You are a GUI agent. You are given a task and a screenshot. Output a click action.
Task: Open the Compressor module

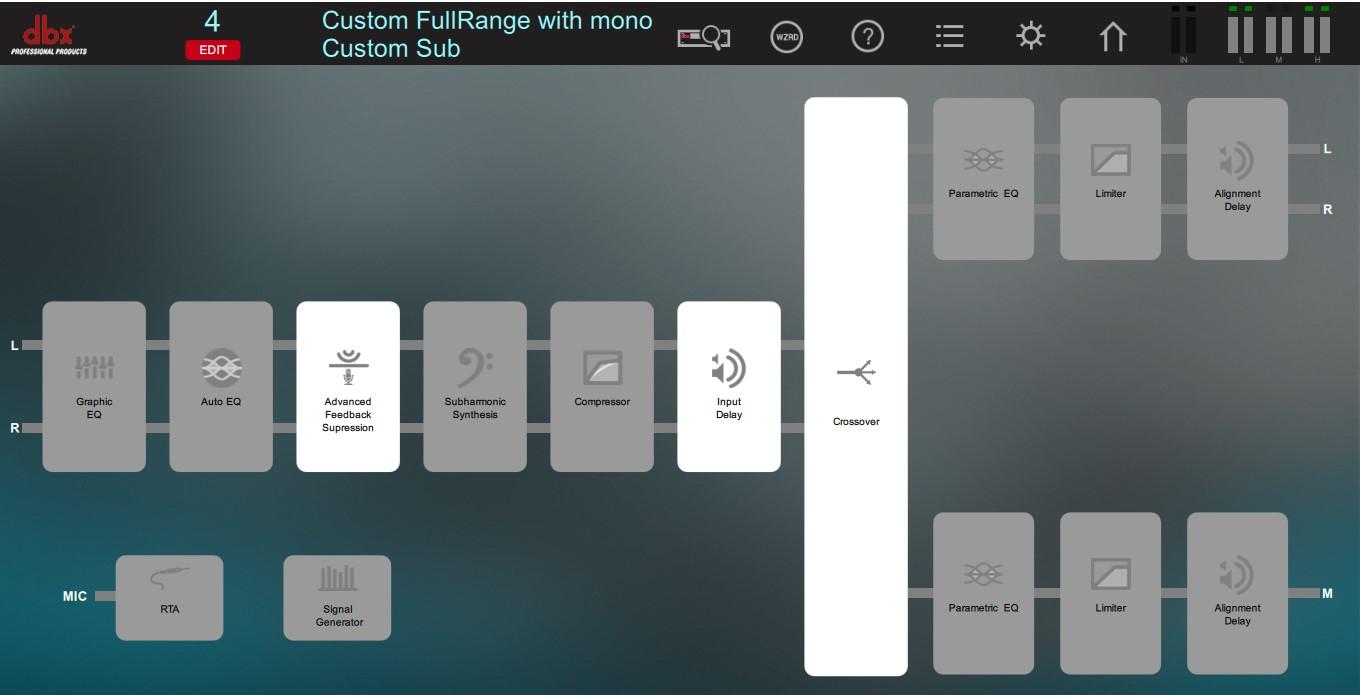[602, 386]
